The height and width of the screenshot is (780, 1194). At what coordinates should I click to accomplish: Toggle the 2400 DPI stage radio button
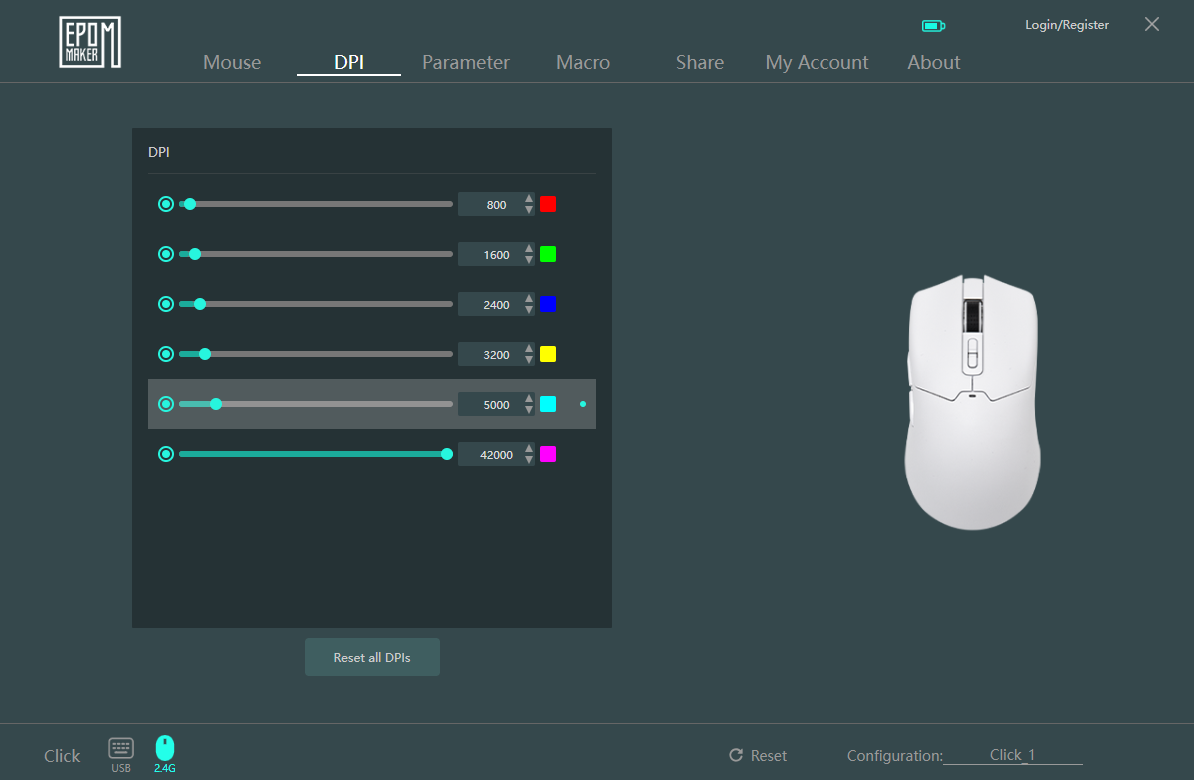166,304
